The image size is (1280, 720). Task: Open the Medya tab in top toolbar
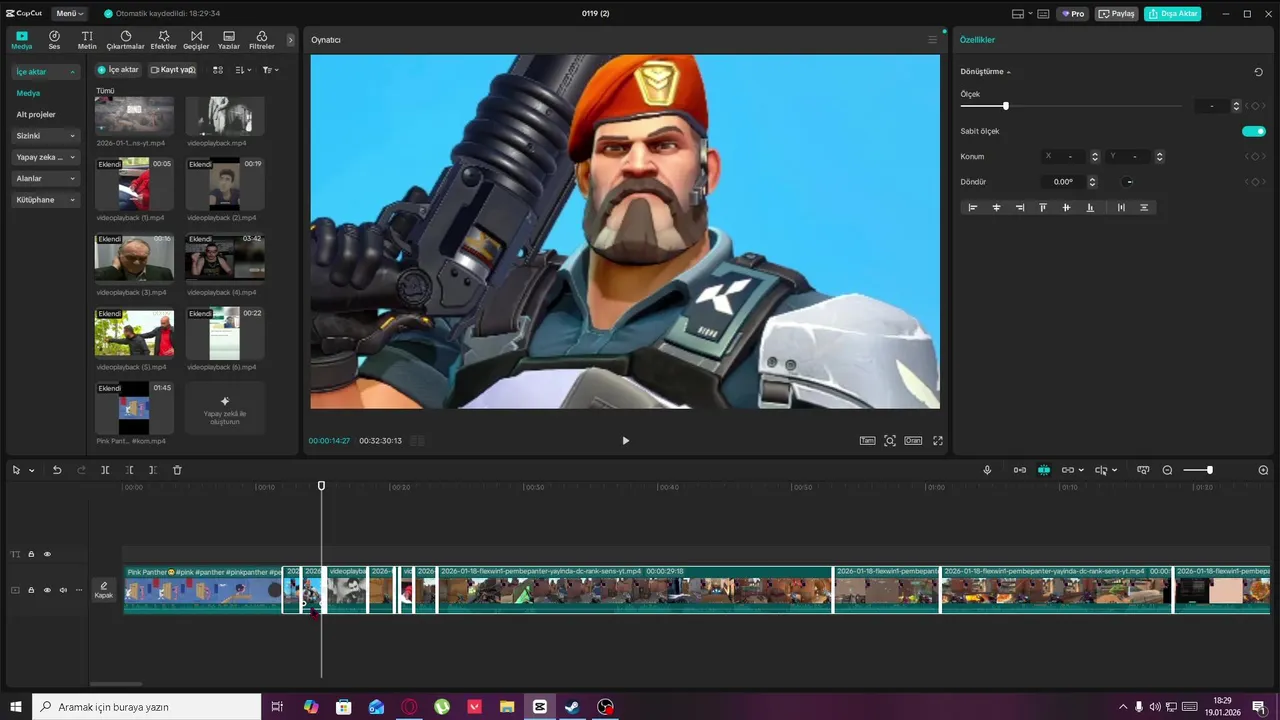22,40
